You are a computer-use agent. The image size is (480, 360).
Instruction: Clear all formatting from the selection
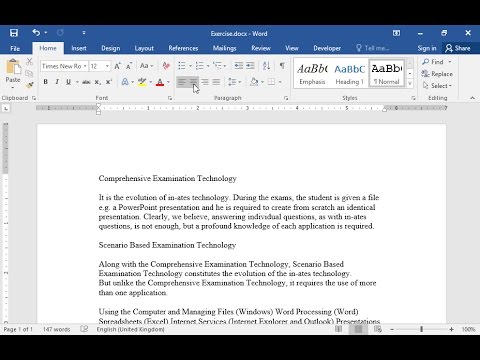[166, 66]
